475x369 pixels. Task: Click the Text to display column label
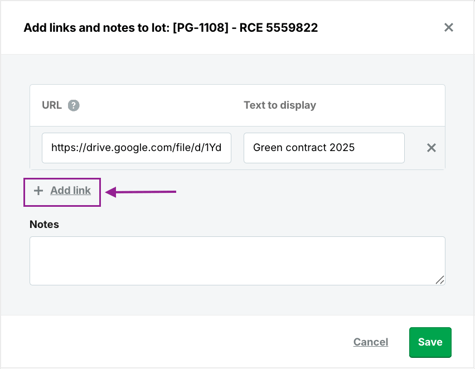pos(280,105)
